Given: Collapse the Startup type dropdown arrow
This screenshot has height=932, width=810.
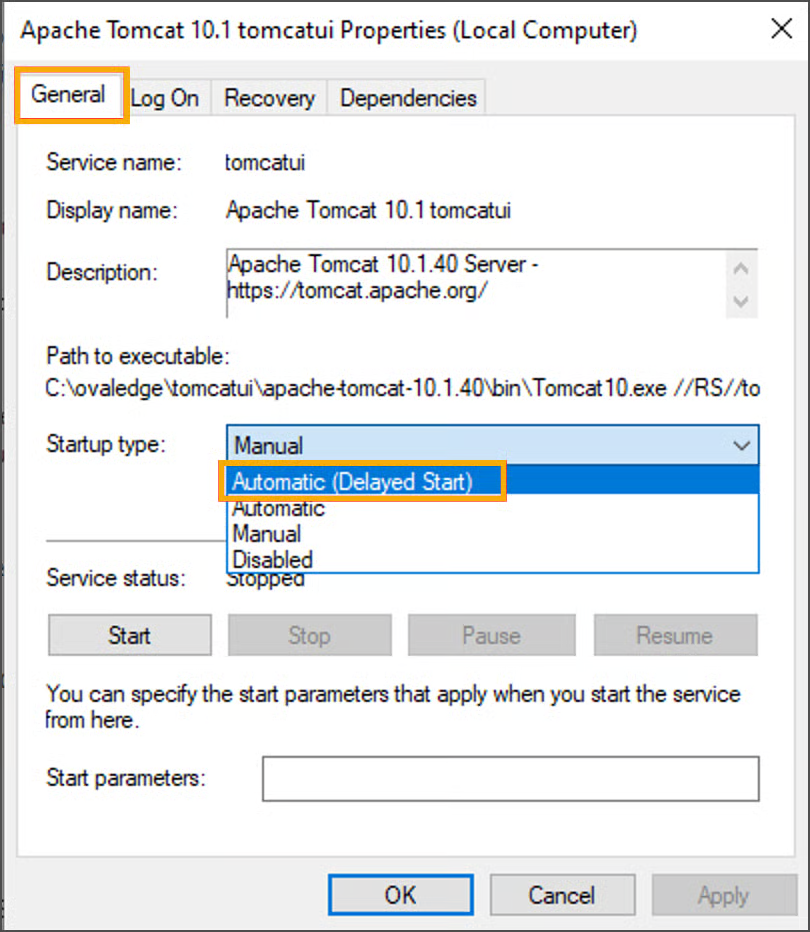Looking at the screenshot, I should pyautogui.click(x=741, y=445).
